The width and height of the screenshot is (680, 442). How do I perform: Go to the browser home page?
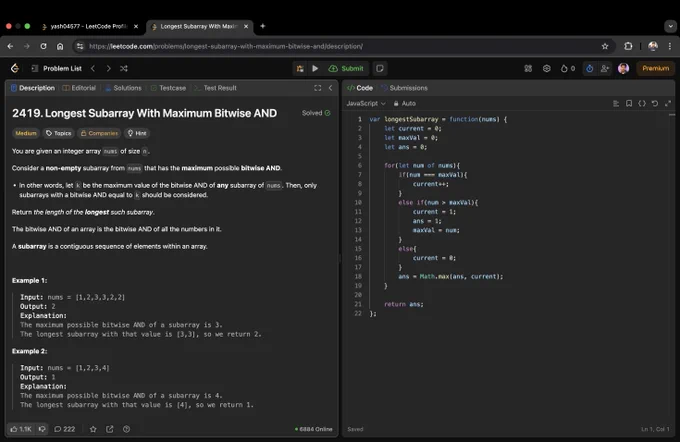click(x=60, y=46)
